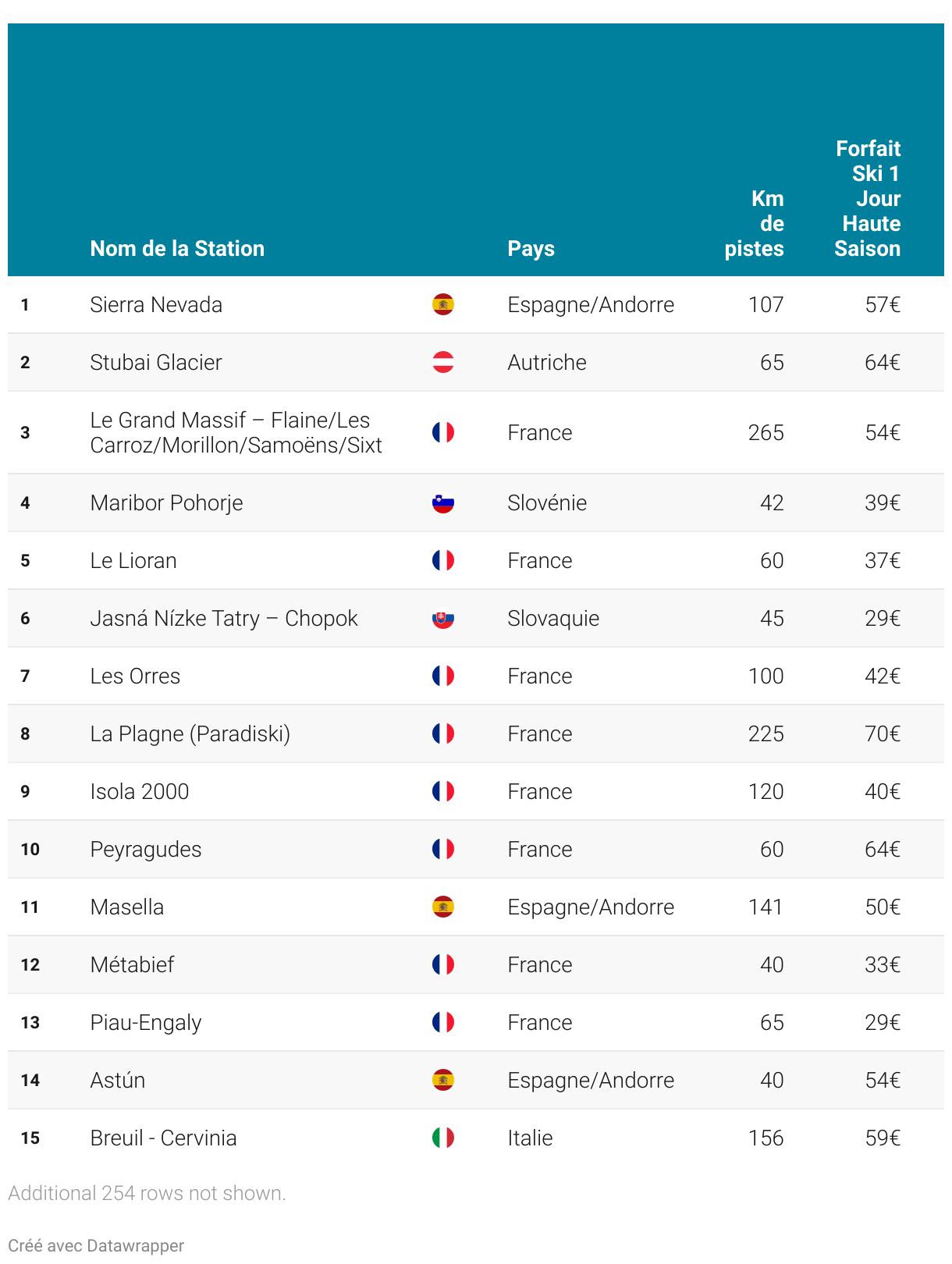Click the 70€ price for La Plagne

tap(883, 733)
